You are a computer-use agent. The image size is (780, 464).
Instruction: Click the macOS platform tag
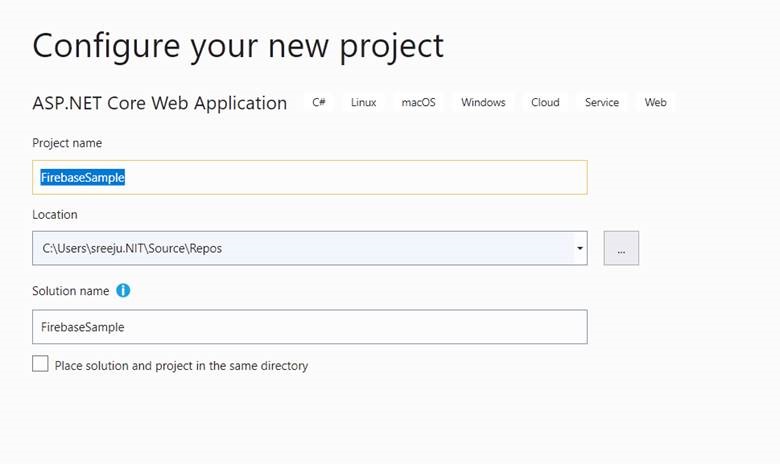(418, 102)
